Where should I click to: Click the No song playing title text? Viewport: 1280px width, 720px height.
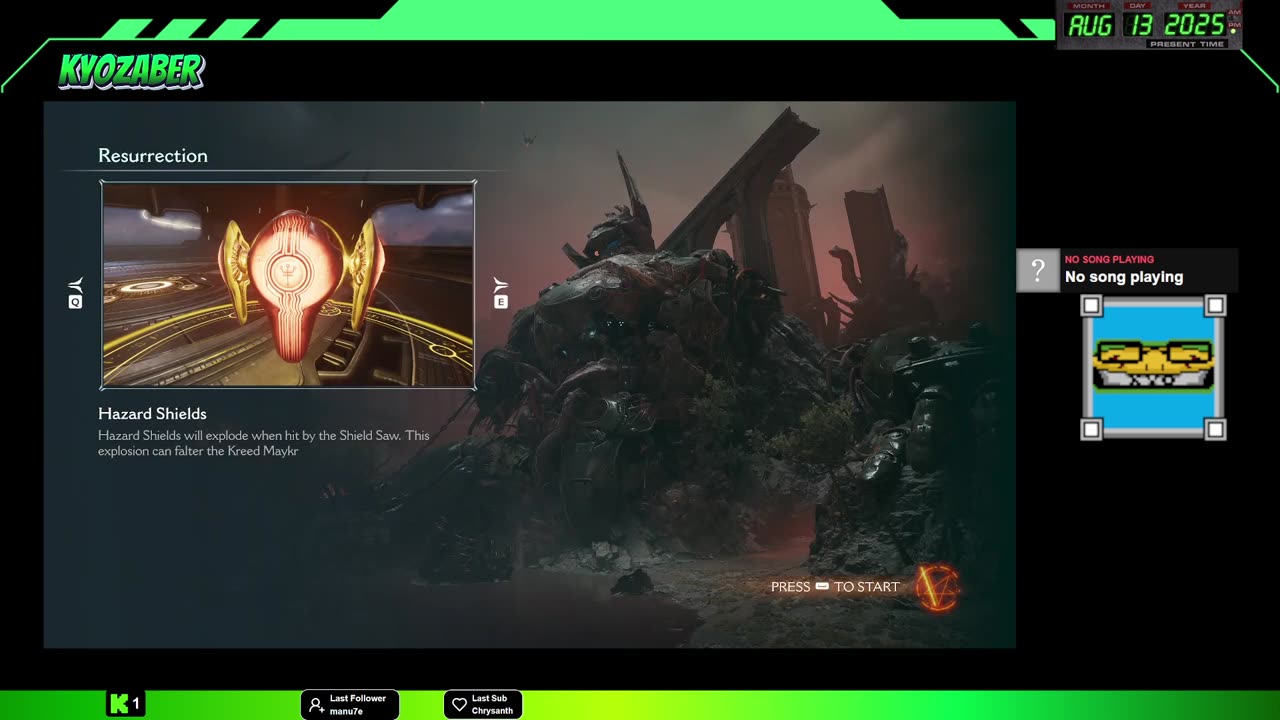tap(1124, 277)
